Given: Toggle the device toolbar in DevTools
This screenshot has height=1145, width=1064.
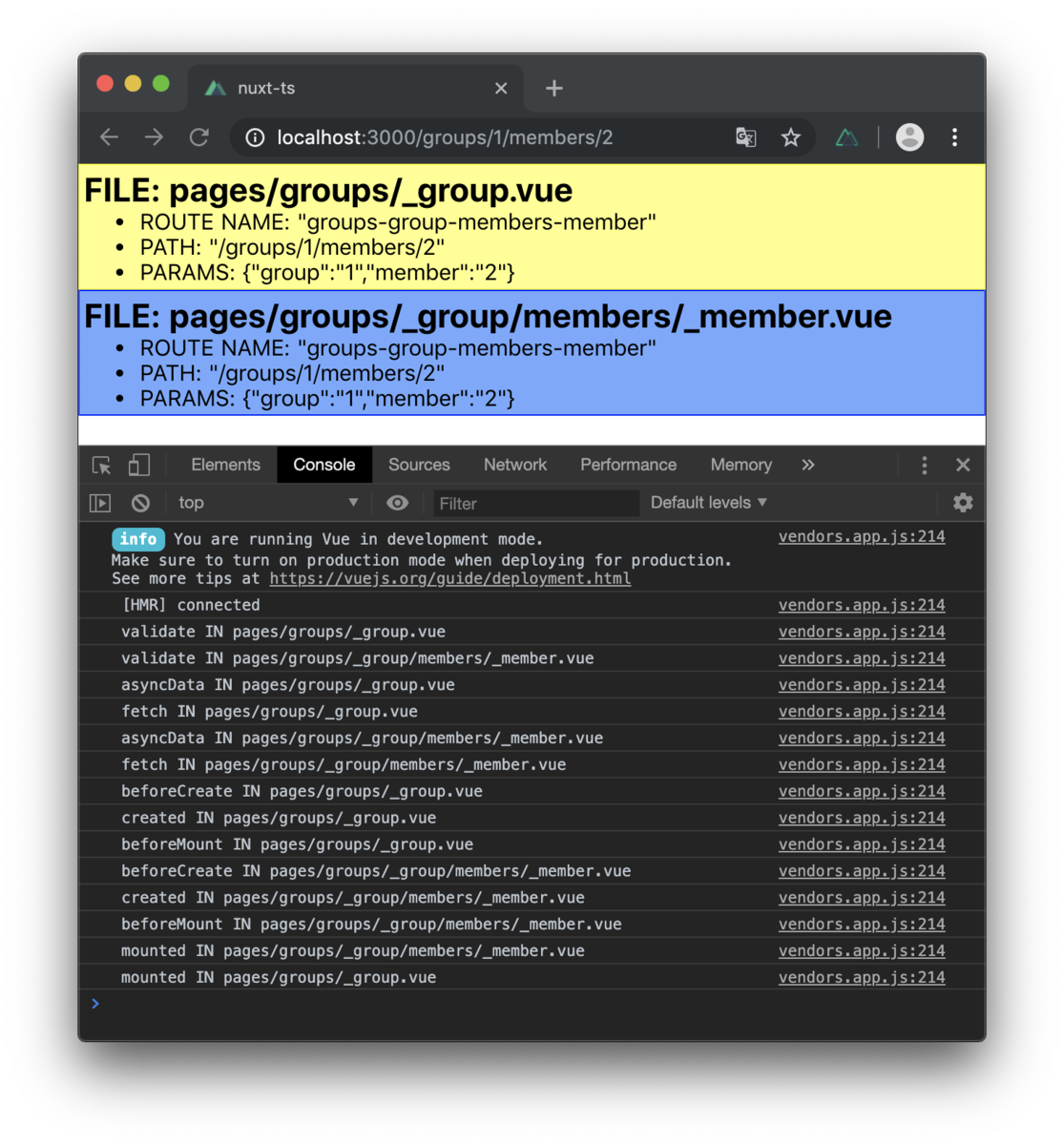Looking at the screenshot, I should click(139, 465).
